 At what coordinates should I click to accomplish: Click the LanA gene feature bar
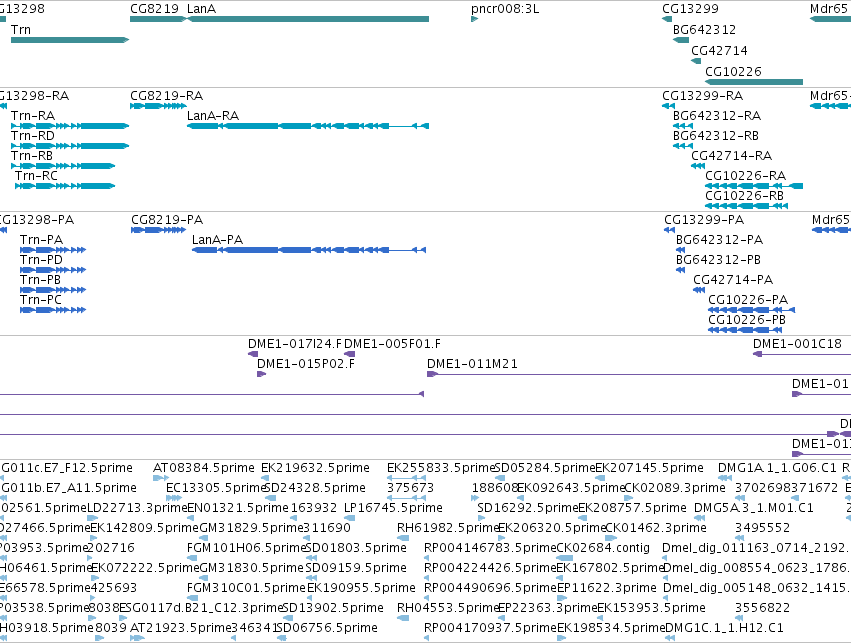coord(308,19)
